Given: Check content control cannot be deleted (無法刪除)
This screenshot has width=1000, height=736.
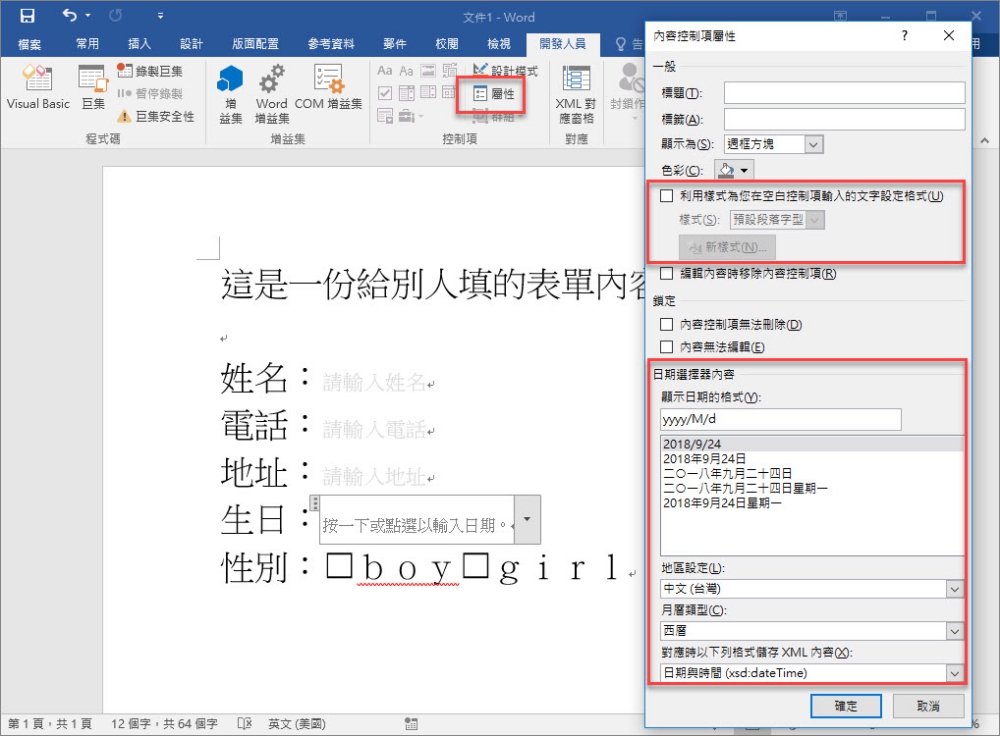Looking at the screenshot, I should pos(666,324).
